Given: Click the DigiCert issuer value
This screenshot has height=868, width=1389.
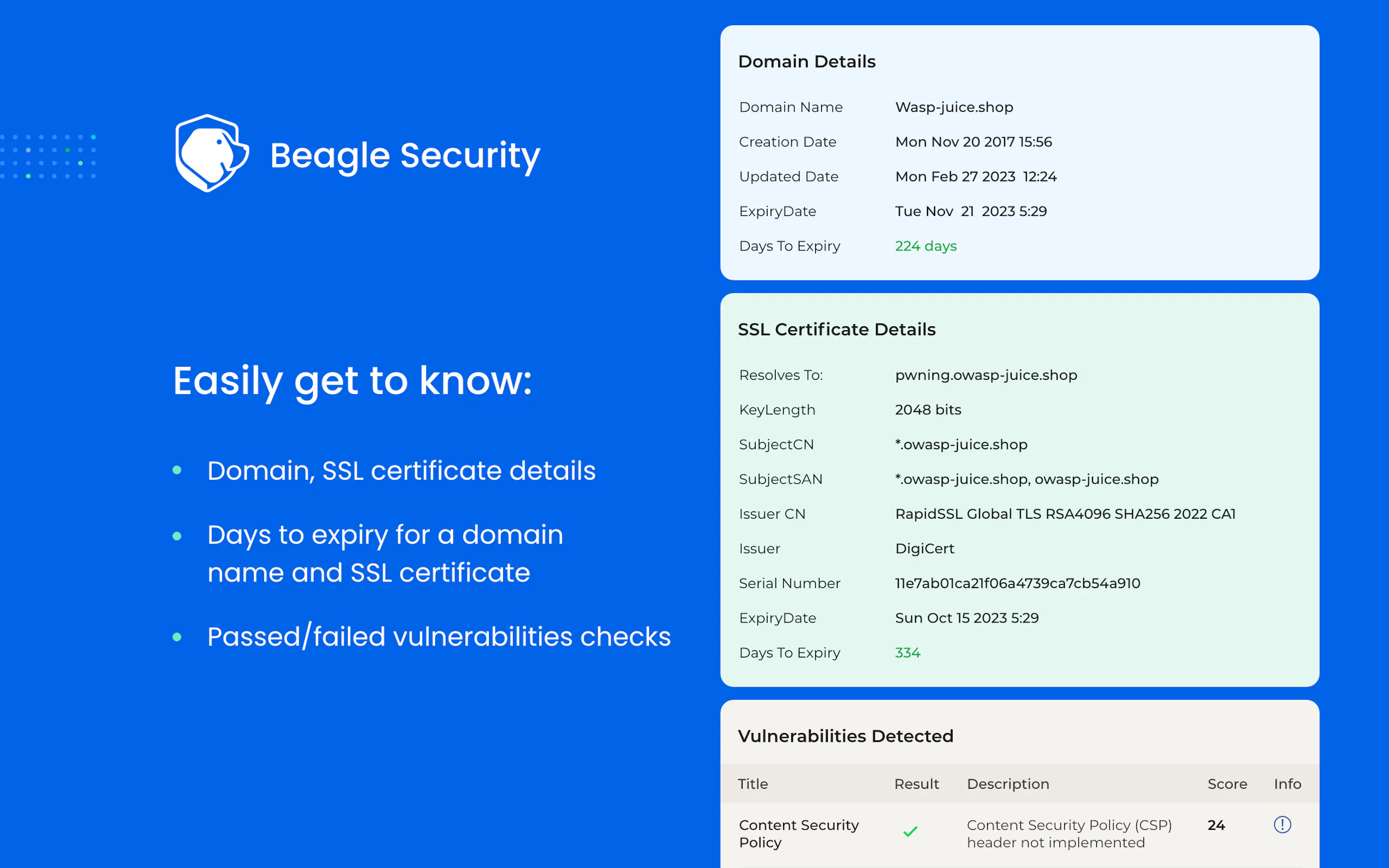Looking at the screenshot, I should click(x=925, y=549).
